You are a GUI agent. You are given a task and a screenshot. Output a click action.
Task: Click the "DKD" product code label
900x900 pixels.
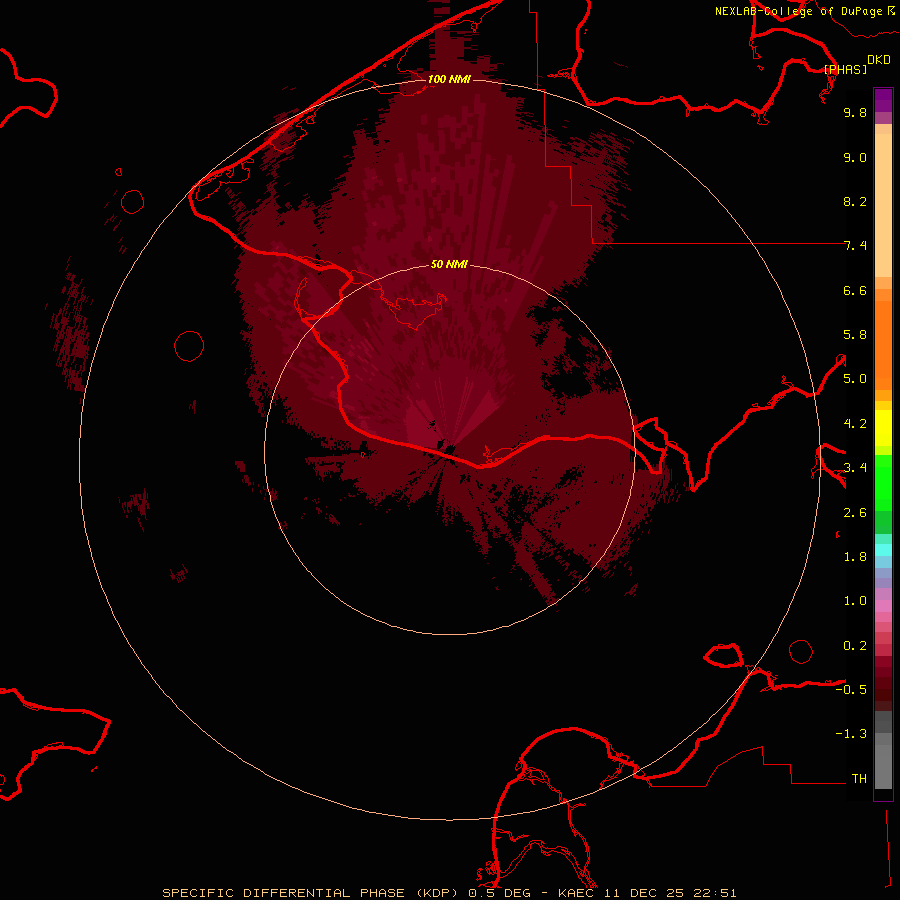(879, 60)
